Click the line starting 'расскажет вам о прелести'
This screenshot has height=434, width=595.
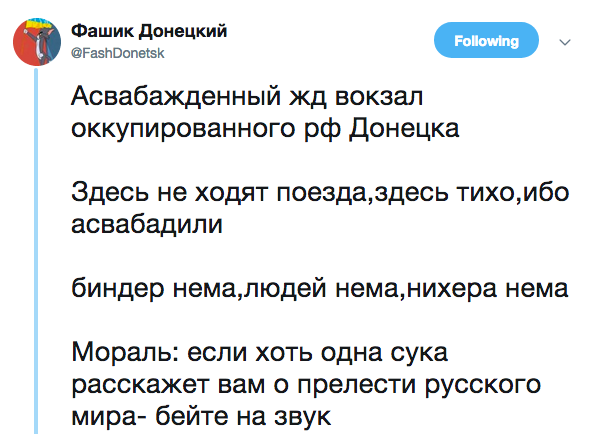306,385
